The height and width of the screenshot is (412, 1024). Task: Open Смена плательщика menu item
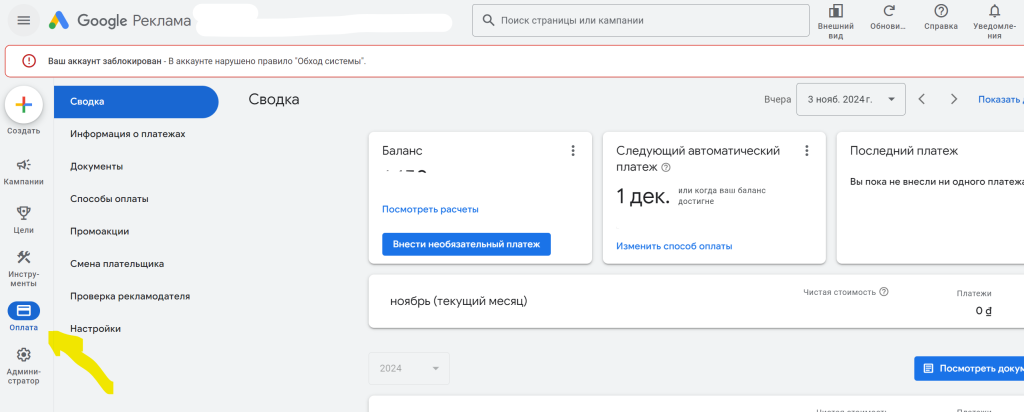coord(117,264)
